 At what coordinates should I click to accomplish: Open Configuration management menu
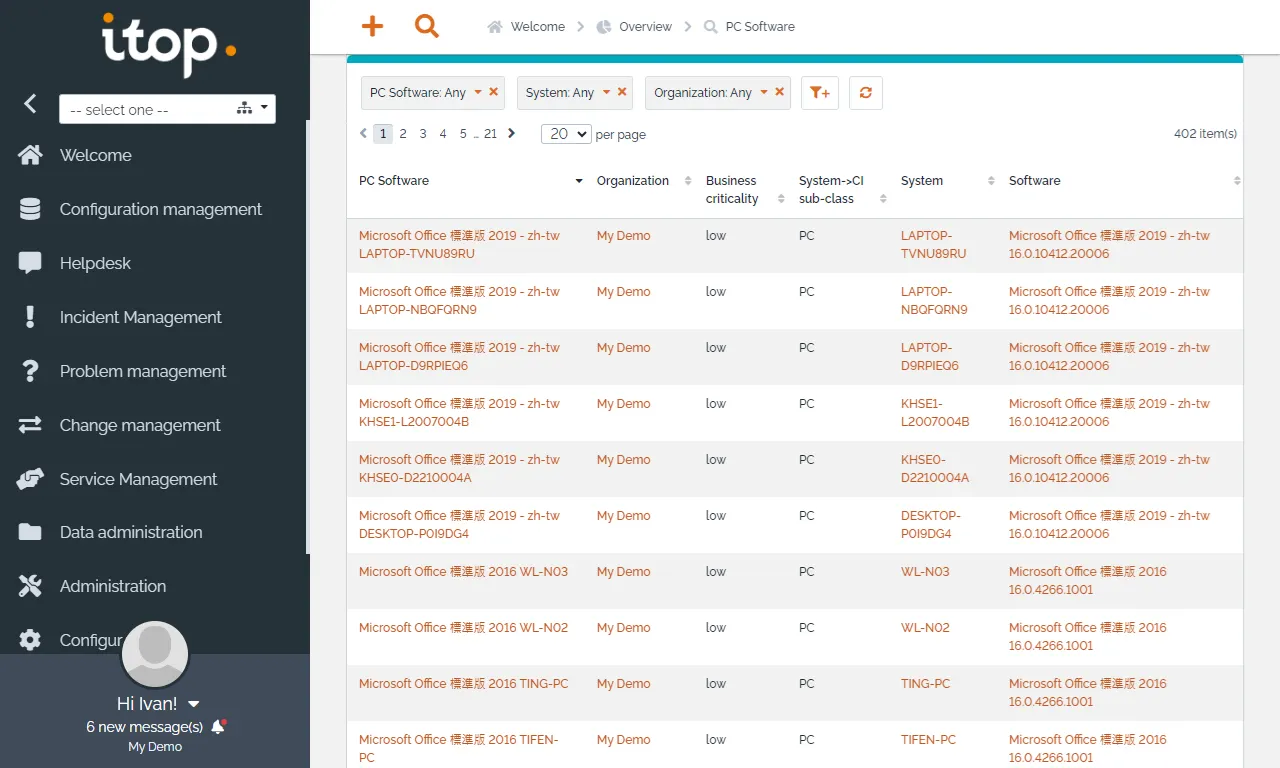(x=161, y=209)
